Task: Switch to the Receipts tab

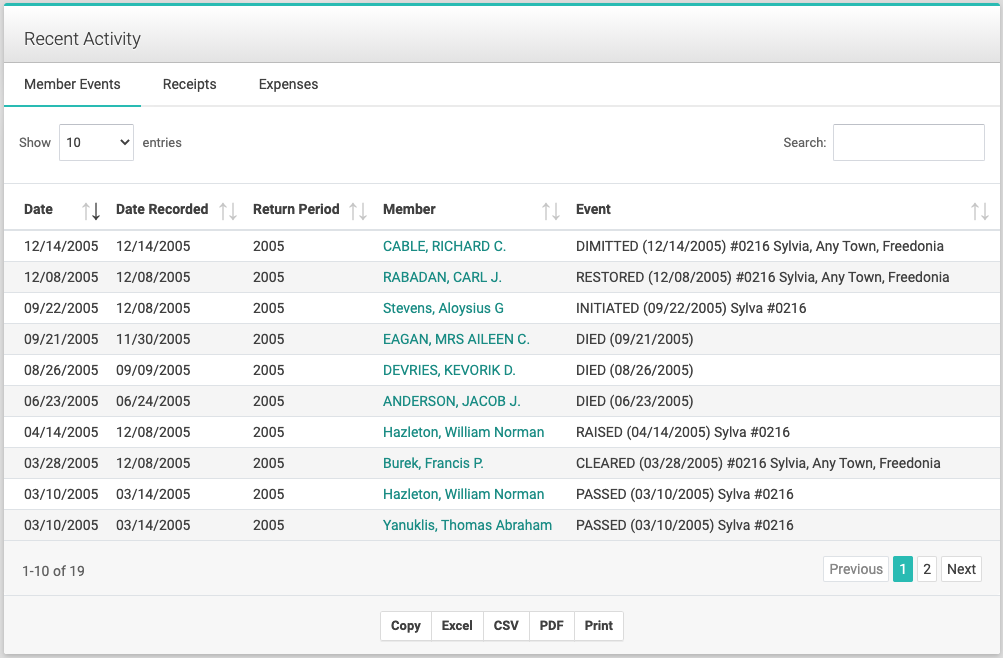Action: point(189,84)
